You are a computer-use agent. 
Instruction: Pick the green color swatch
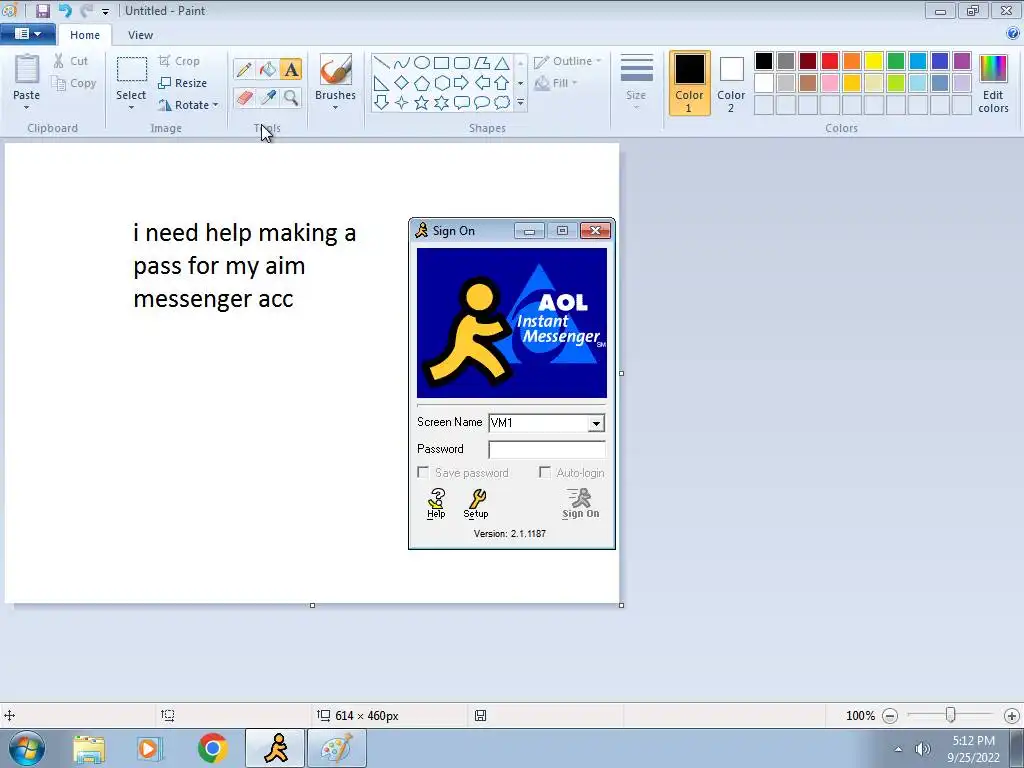tap(896, 61)
